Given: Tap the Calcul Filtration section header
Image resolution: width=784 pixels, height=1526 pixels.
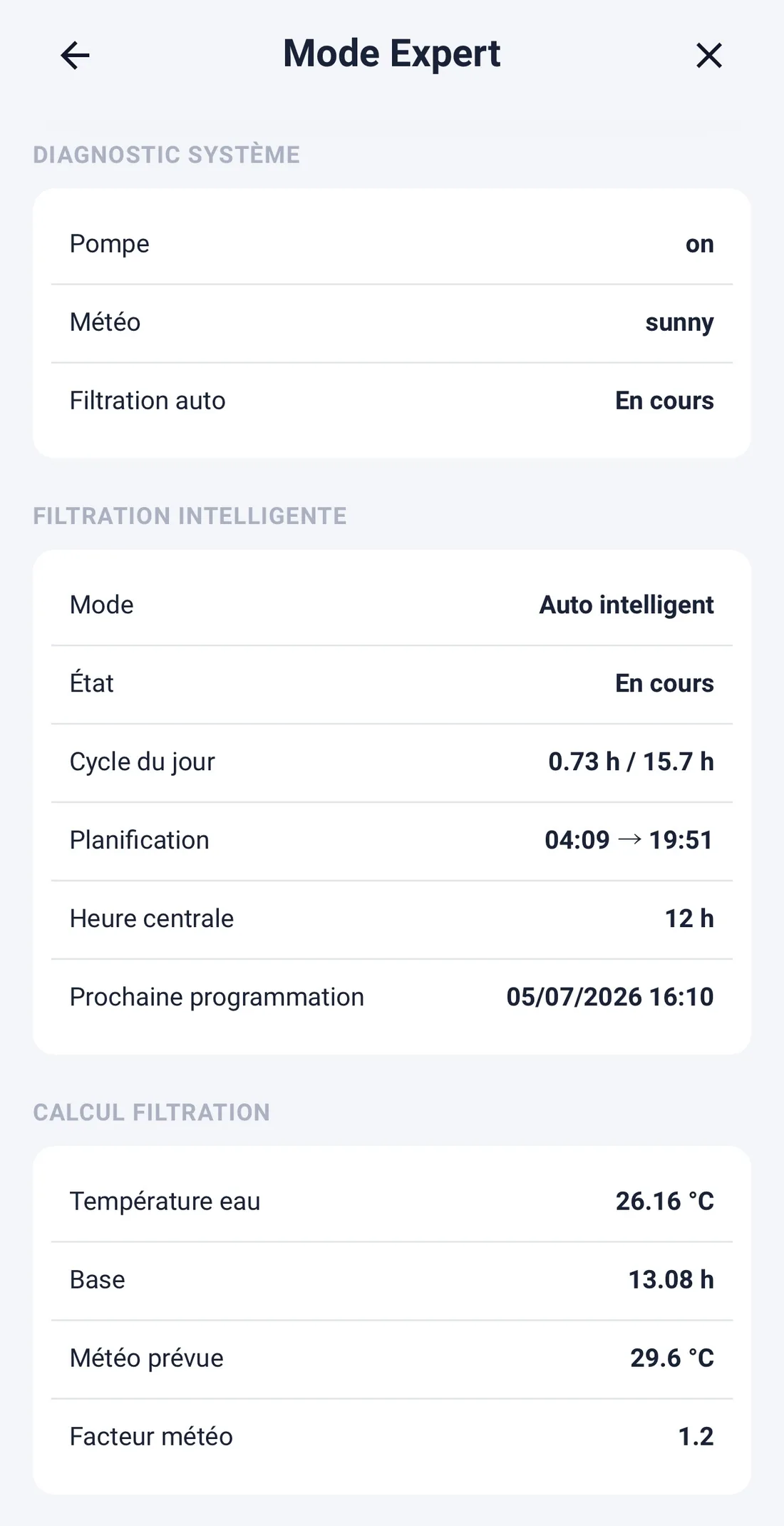Looking at the screenshot, I should 152,1112.
